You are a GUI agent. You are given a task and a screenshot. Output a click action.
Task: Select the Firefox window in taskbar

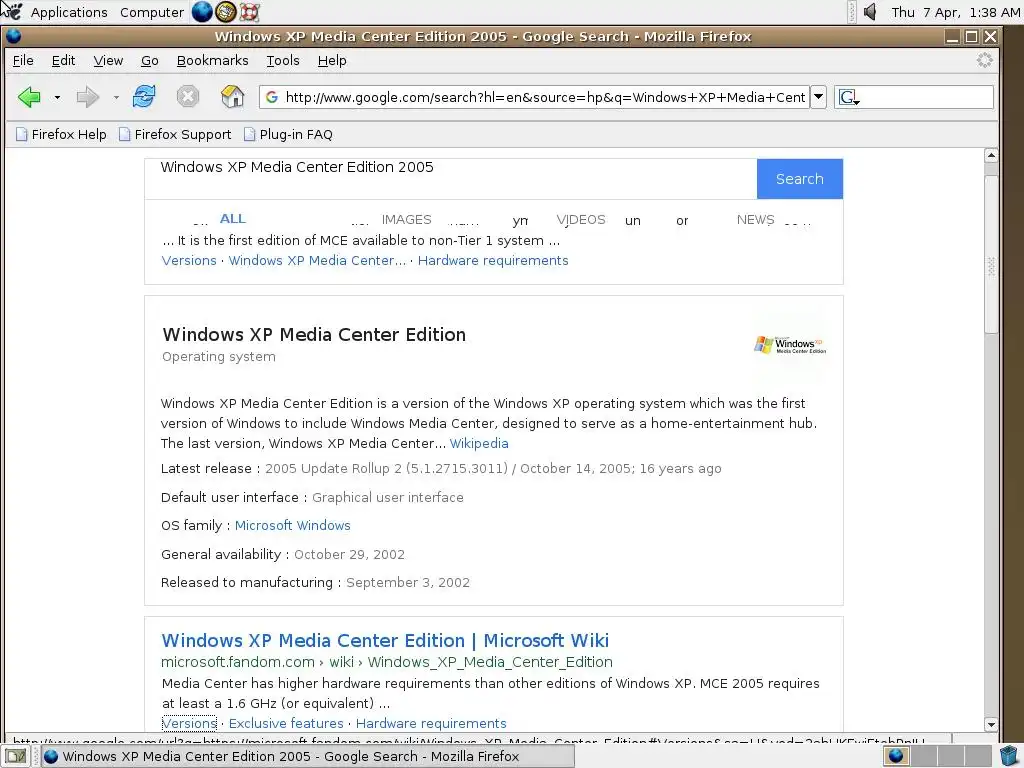click(308, 756)
